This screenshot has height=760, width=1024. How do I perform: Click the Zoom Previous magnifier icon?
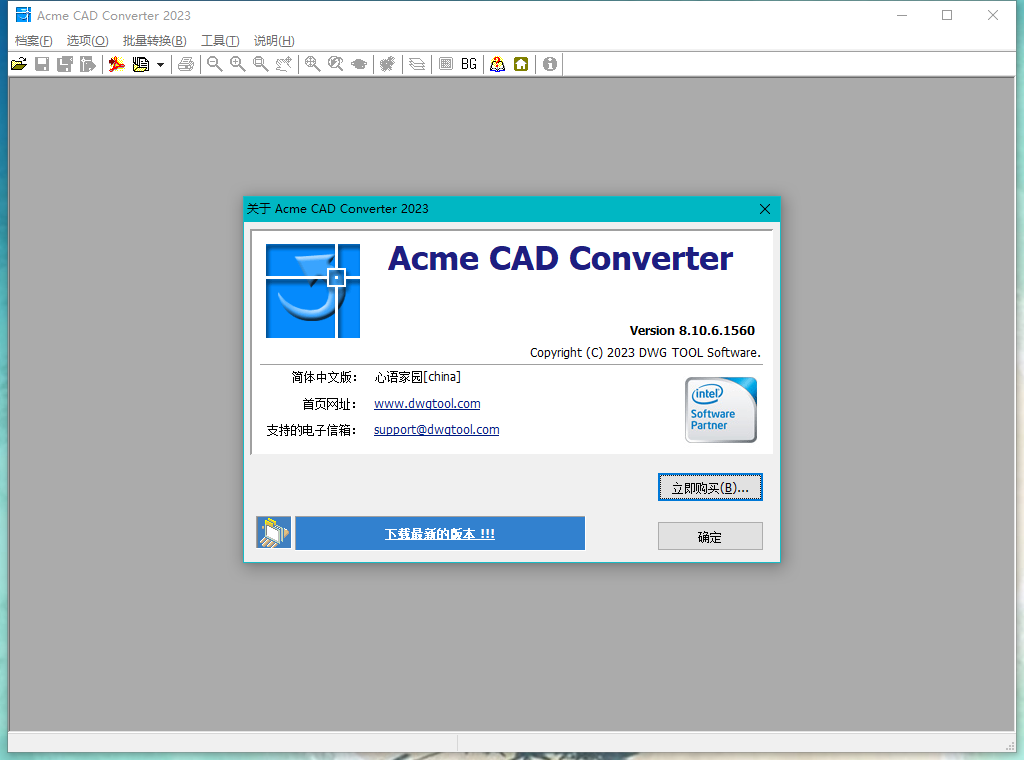pos(336,64)
